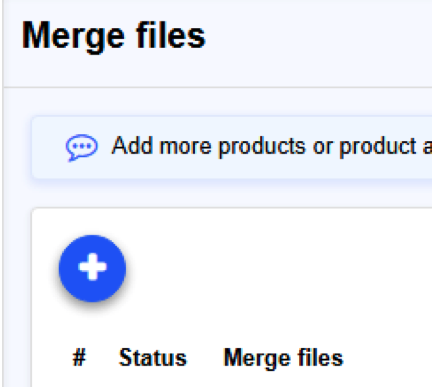Add a new merge file with plus icon
This screenshot has width=432, height=391.
(92, 268)
